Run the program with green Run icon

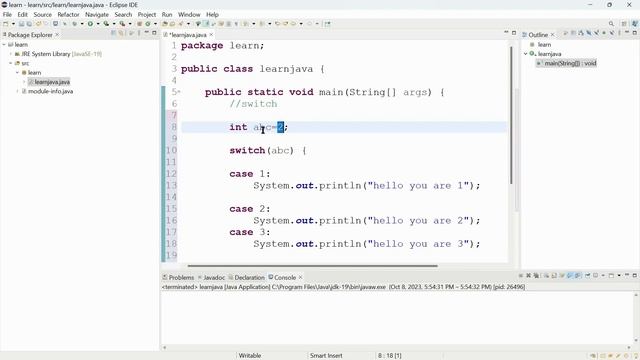click(x=90, y=24)
